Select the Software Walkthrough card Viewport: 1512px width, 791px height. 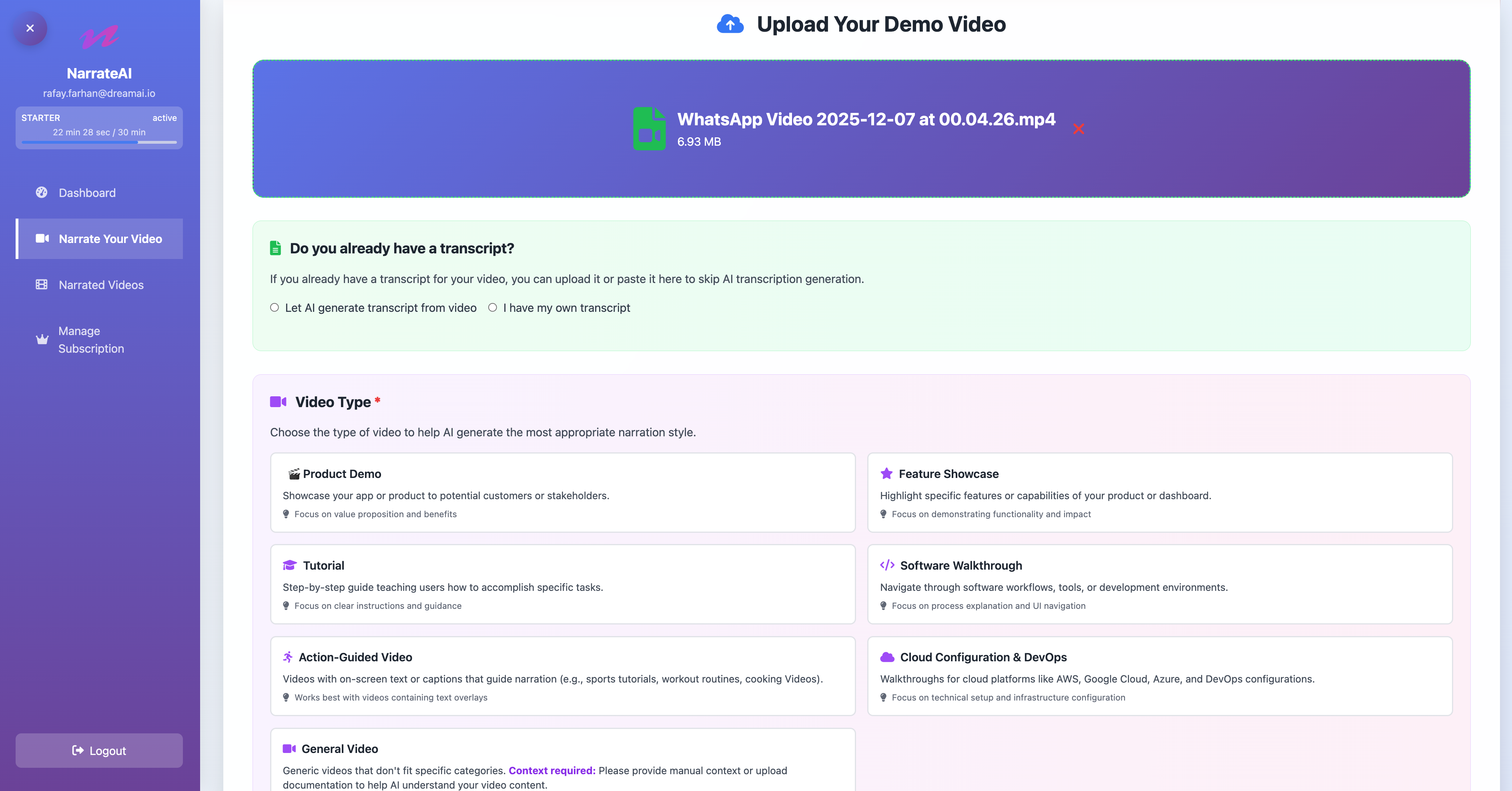pyautogui.click(x=1160, y=584)
